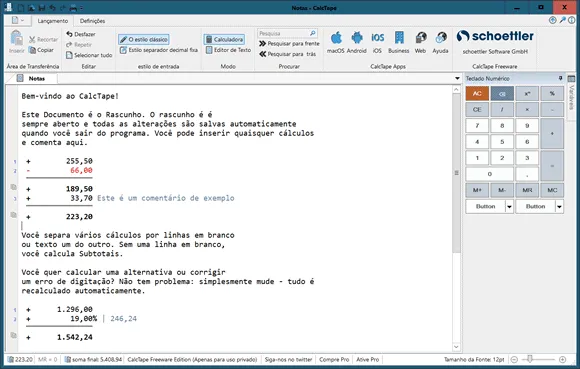Click the Inserir paste icon

pos(16,42)
